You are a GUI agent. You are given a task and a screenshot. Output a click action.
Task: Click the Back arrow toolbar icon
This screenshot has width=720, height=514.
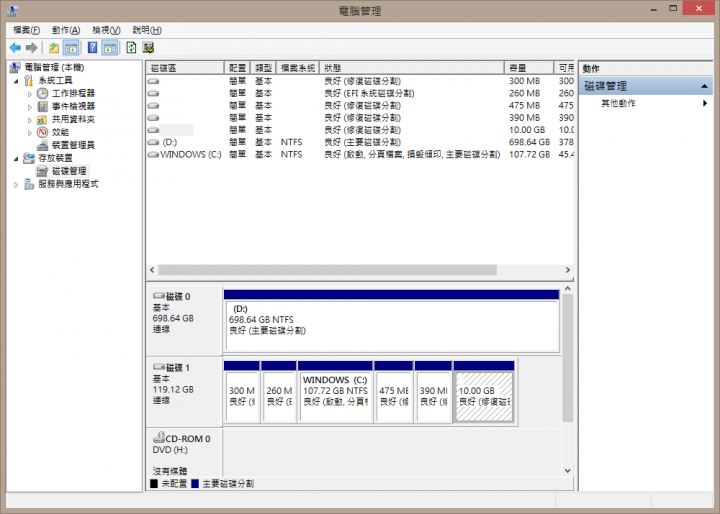(15, 47)
